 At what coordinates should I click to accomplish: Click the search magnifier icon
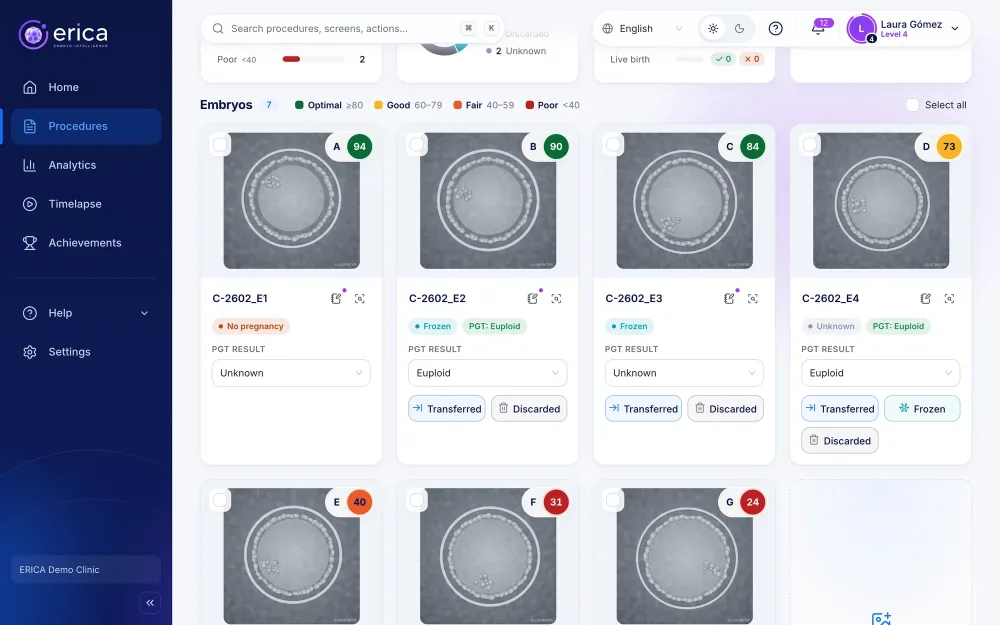click(217, 29)
